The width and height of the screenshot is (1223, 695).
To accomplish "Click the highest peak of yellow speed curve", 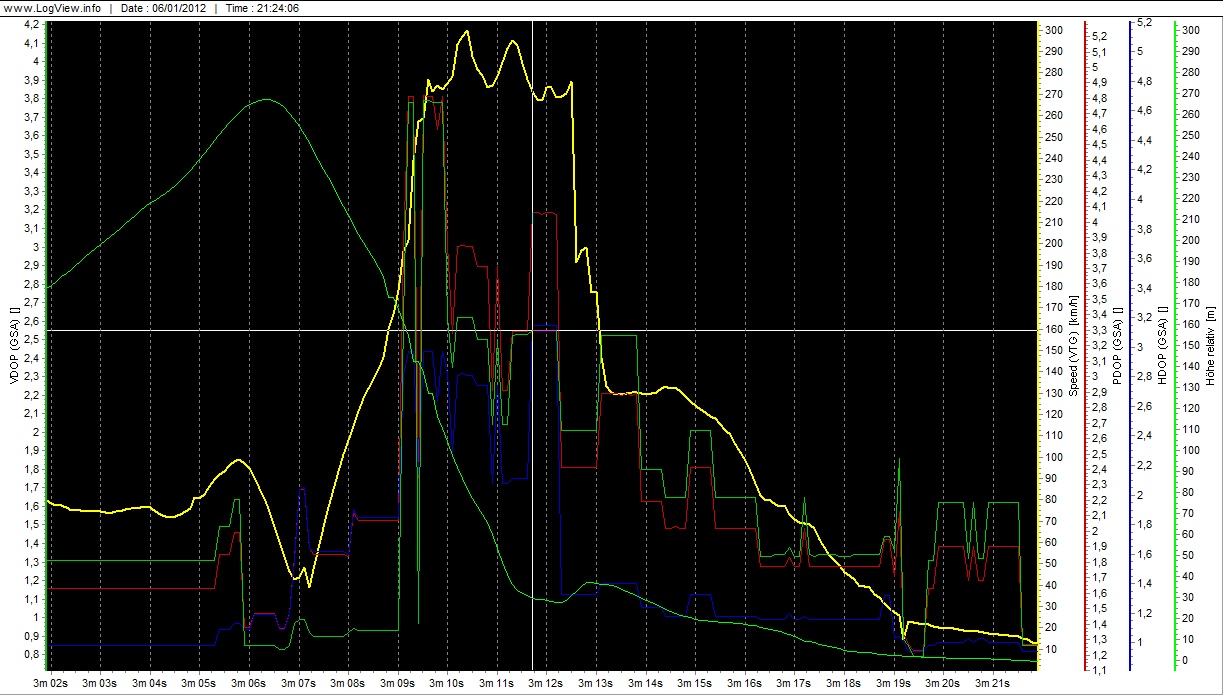I will point(465,32).
